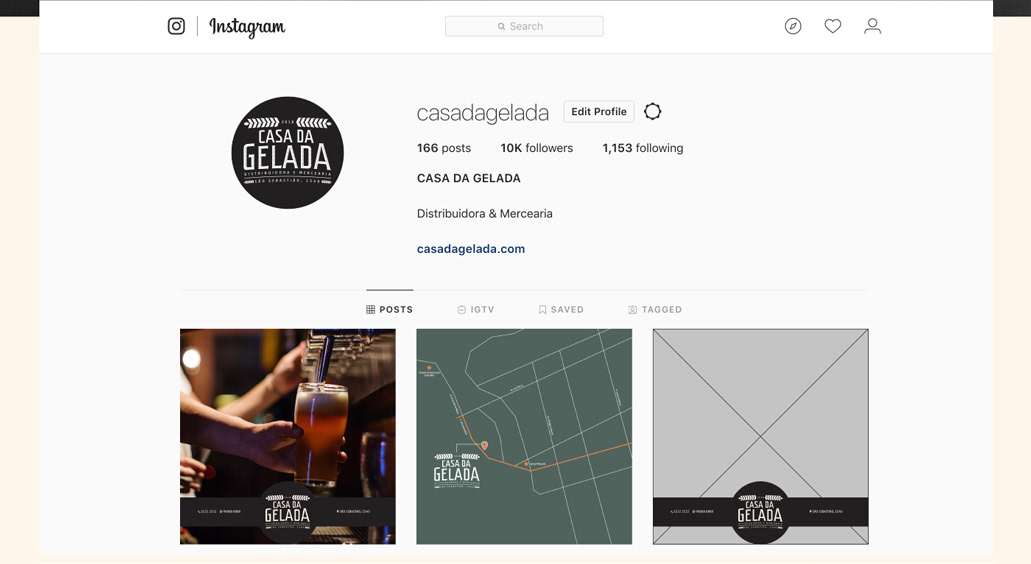View the 10K followers list
The width and height of the screenshot is (1031, 564).
(537, 149)
